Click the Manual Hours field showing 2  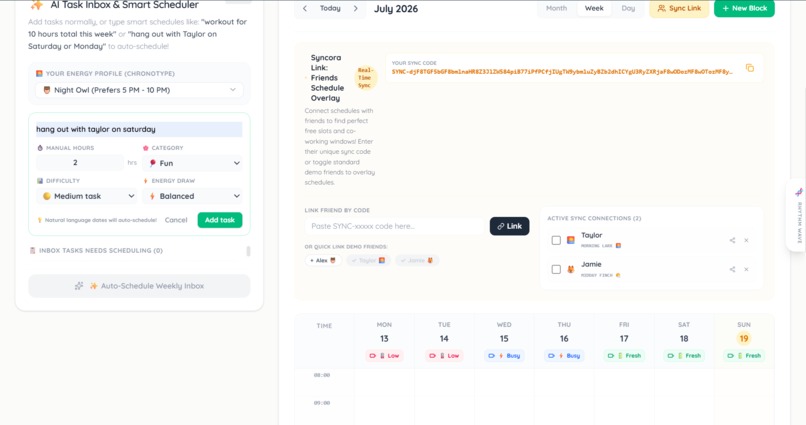[x=80, y=162]
